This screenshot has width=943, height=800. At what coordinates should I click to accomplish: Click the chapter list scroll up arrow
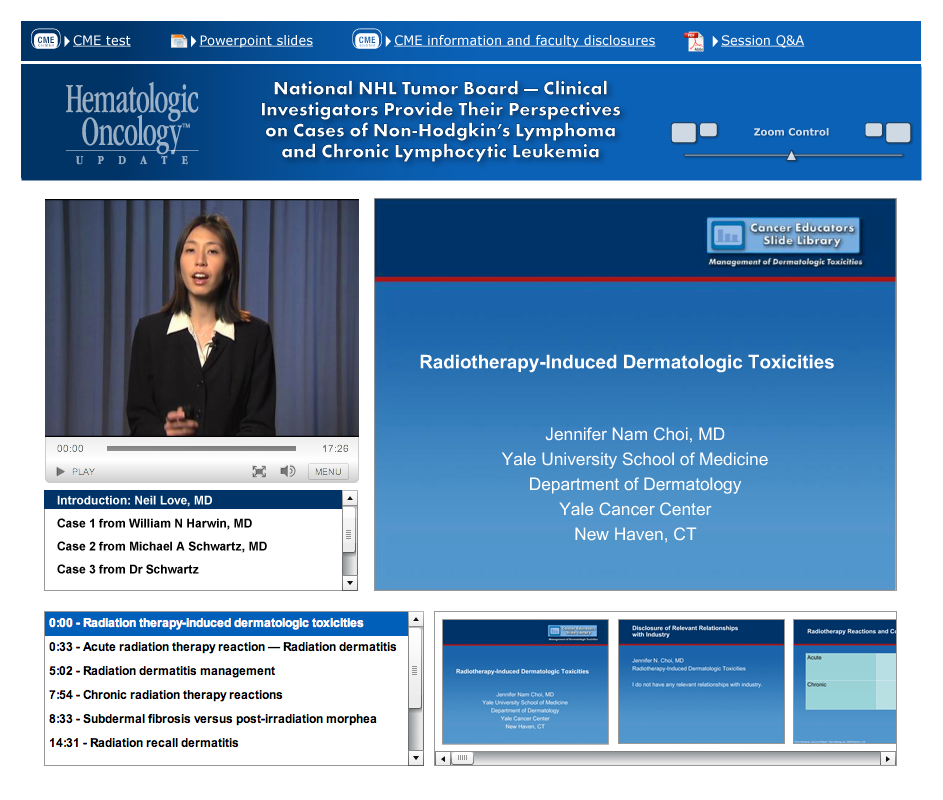(x=416, y=619)
